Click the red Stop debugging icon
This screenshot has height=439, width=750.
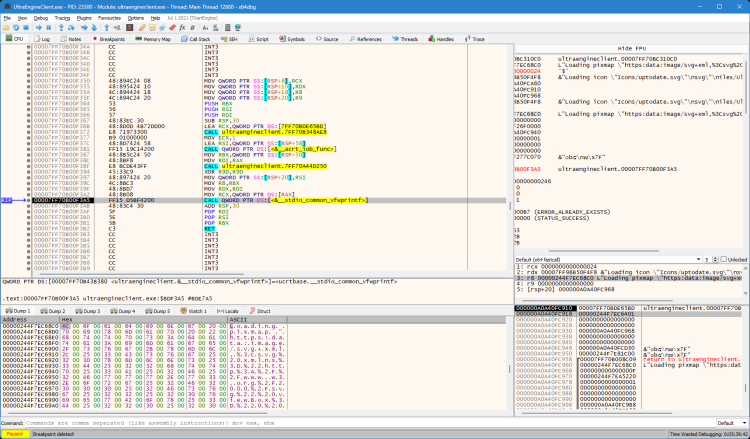pos(27,28)
